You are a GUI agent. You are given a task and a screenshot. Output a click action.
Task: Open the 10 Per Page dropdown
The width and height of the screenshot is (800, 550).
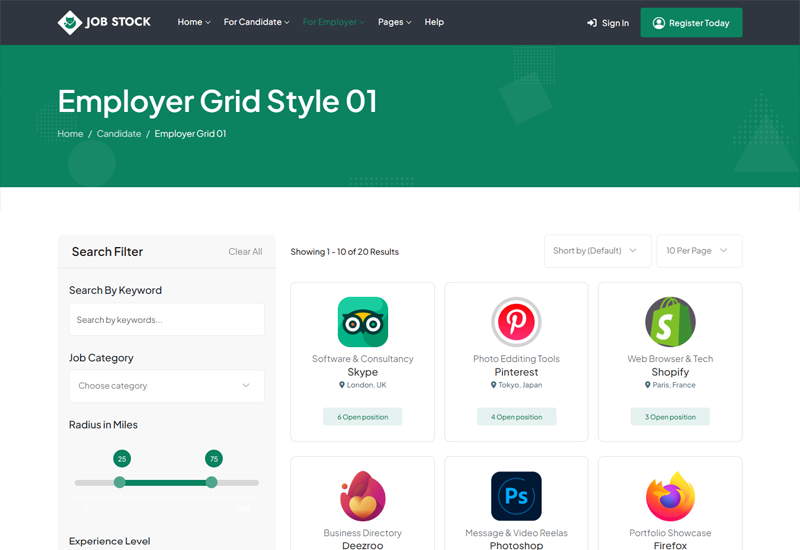pyautogui.click(x=699, y=251)
